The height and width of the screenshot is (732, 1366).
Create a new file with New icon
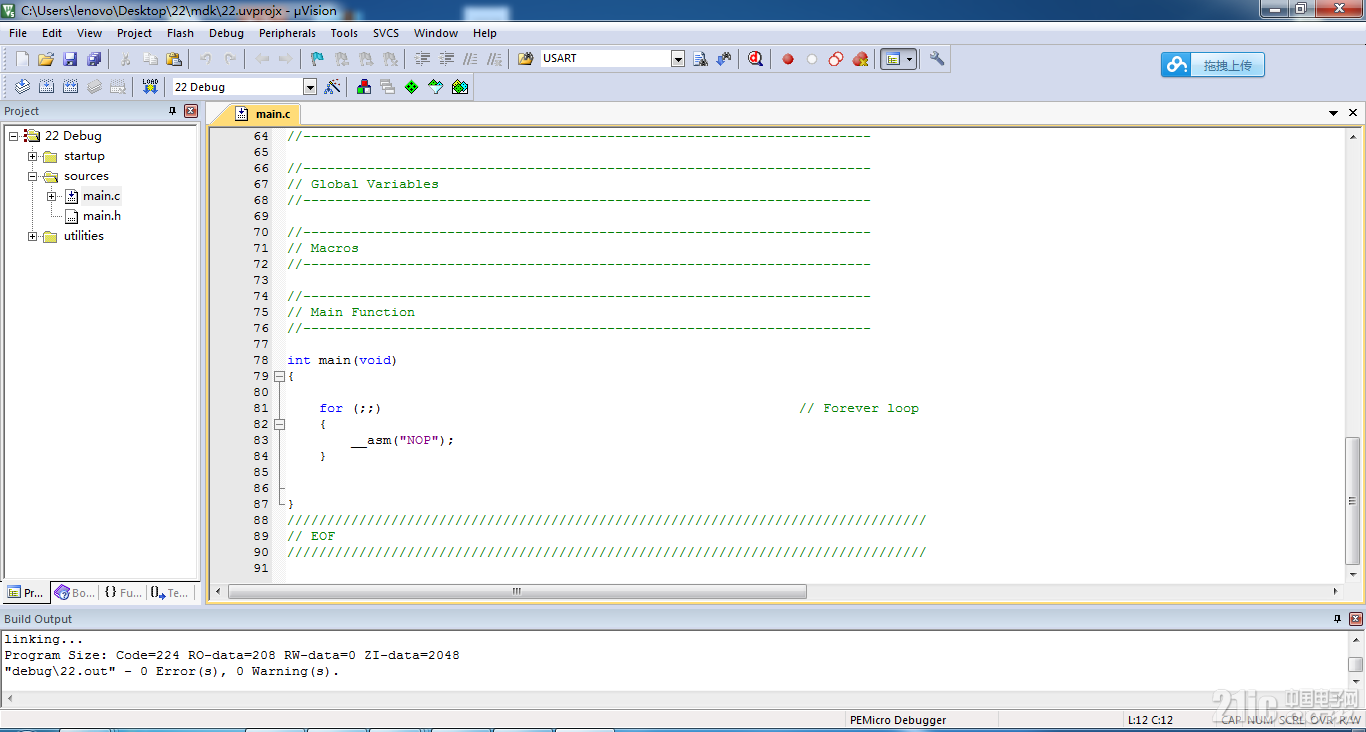[x=22, y=59]
